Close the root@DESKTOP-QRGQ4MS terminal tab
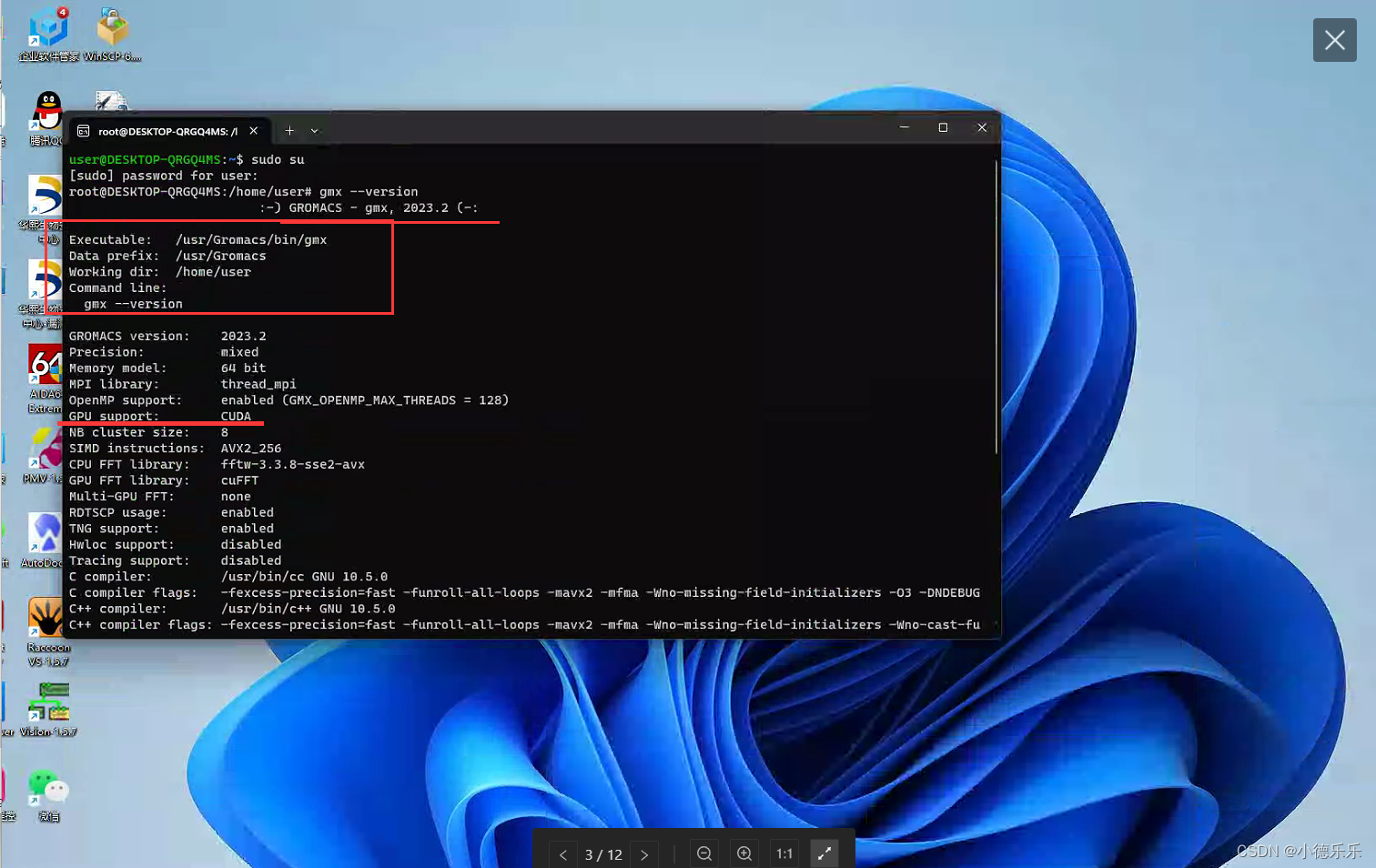 click(x=254, y=131)
